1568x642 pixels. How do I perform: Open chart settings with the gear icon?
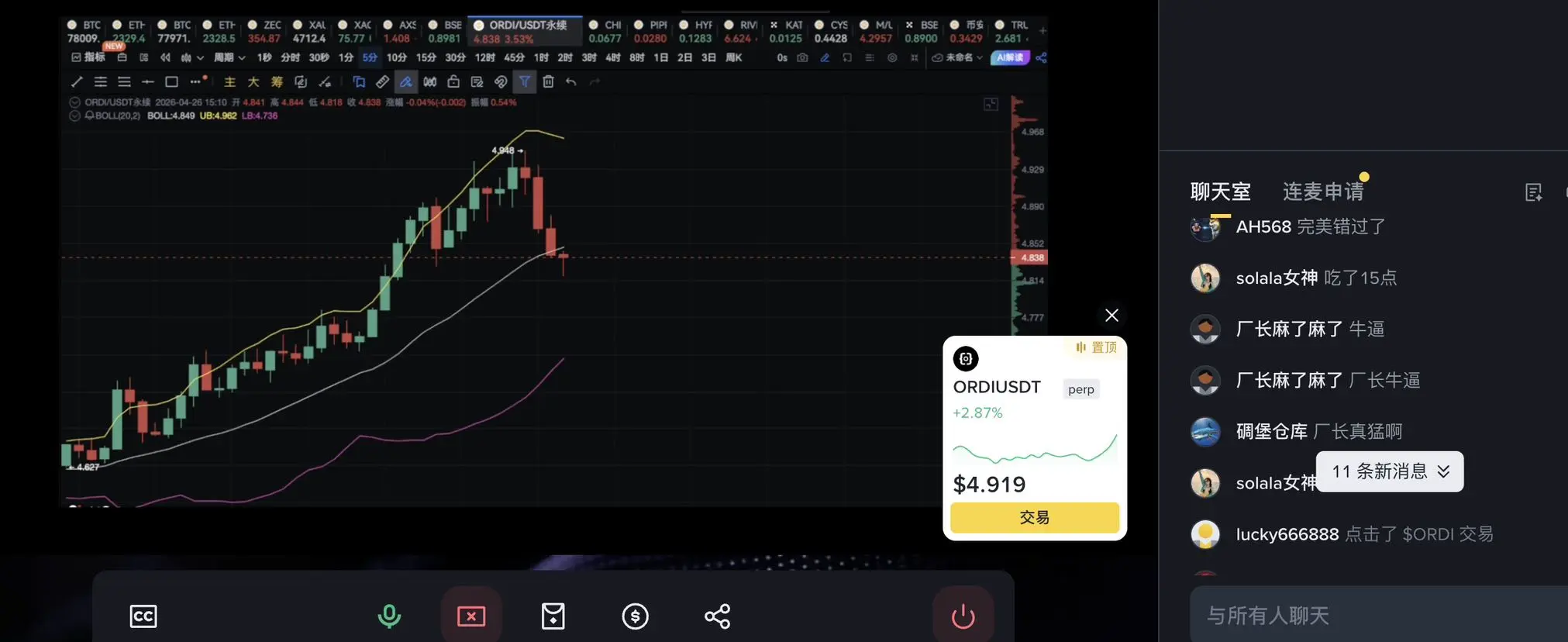click(892, 57)
